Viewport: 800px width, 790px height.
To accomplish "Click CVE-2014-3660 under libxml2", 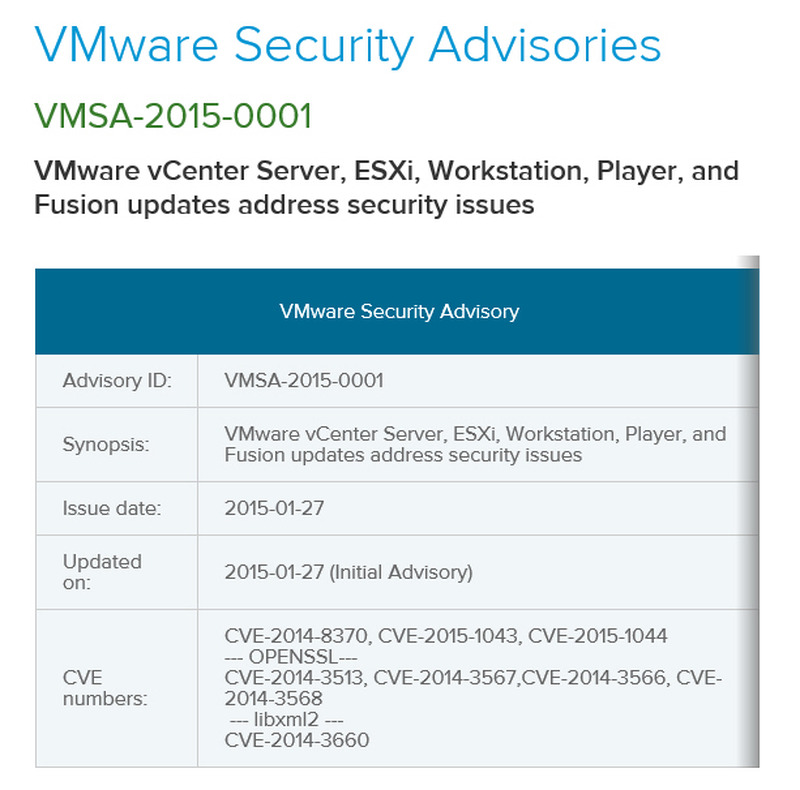I will (x=297, y=741).
